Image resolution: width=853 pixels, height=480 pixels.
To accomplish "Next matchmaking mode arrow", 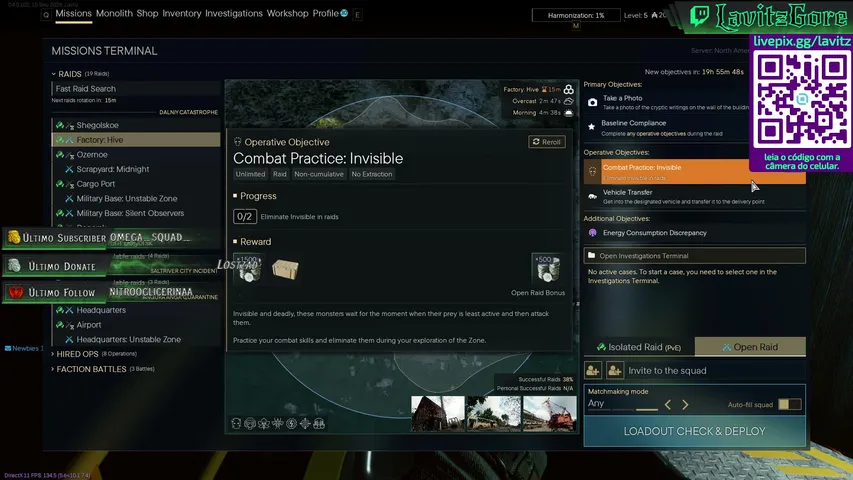I will (x=685, y=405).
